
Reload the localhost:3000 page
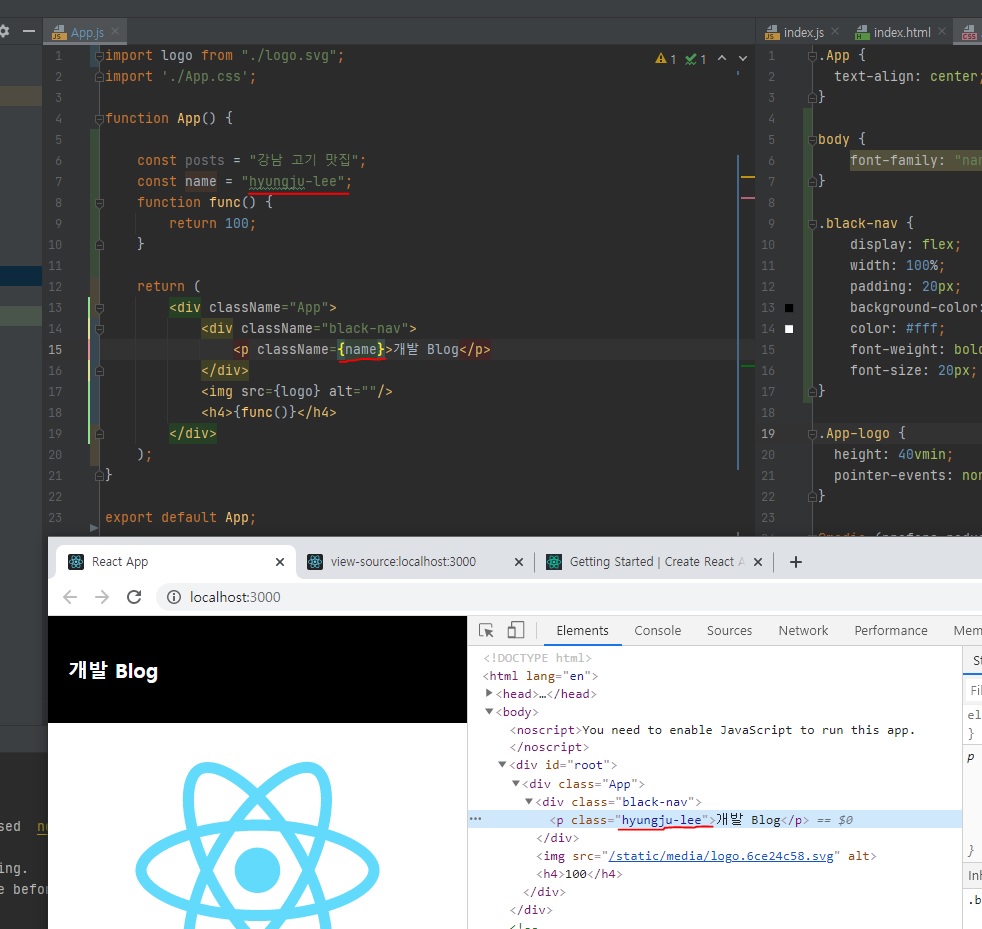pos(134,597)
